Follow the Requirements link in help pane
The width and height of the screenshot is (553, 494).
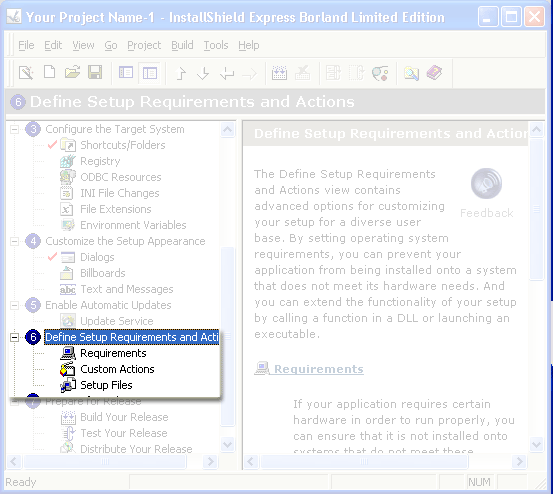[x=319, y=369]
